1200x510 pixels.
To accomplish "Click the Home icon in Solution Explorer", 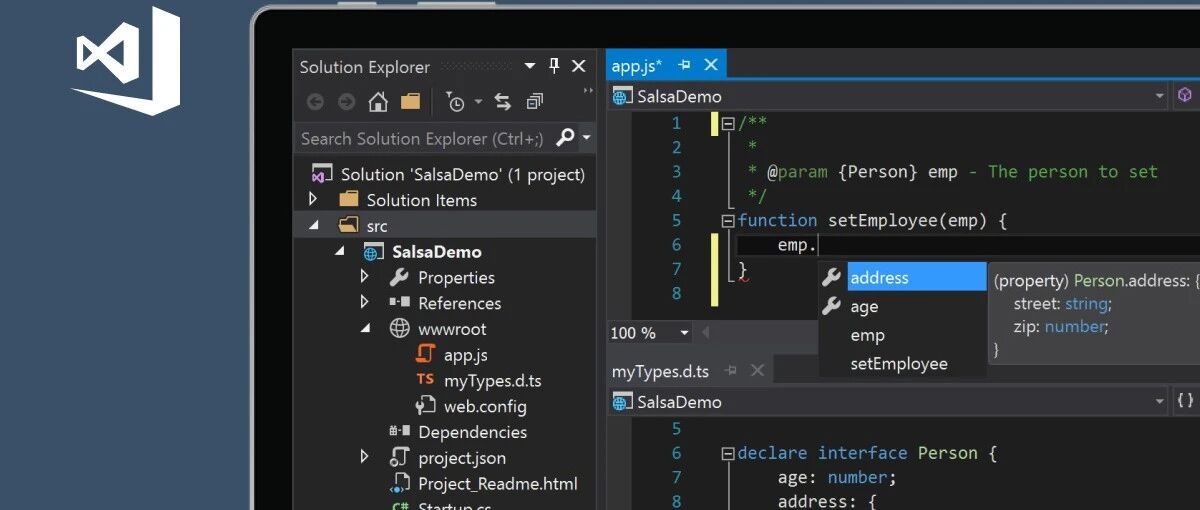I will [x=378, y=101].
